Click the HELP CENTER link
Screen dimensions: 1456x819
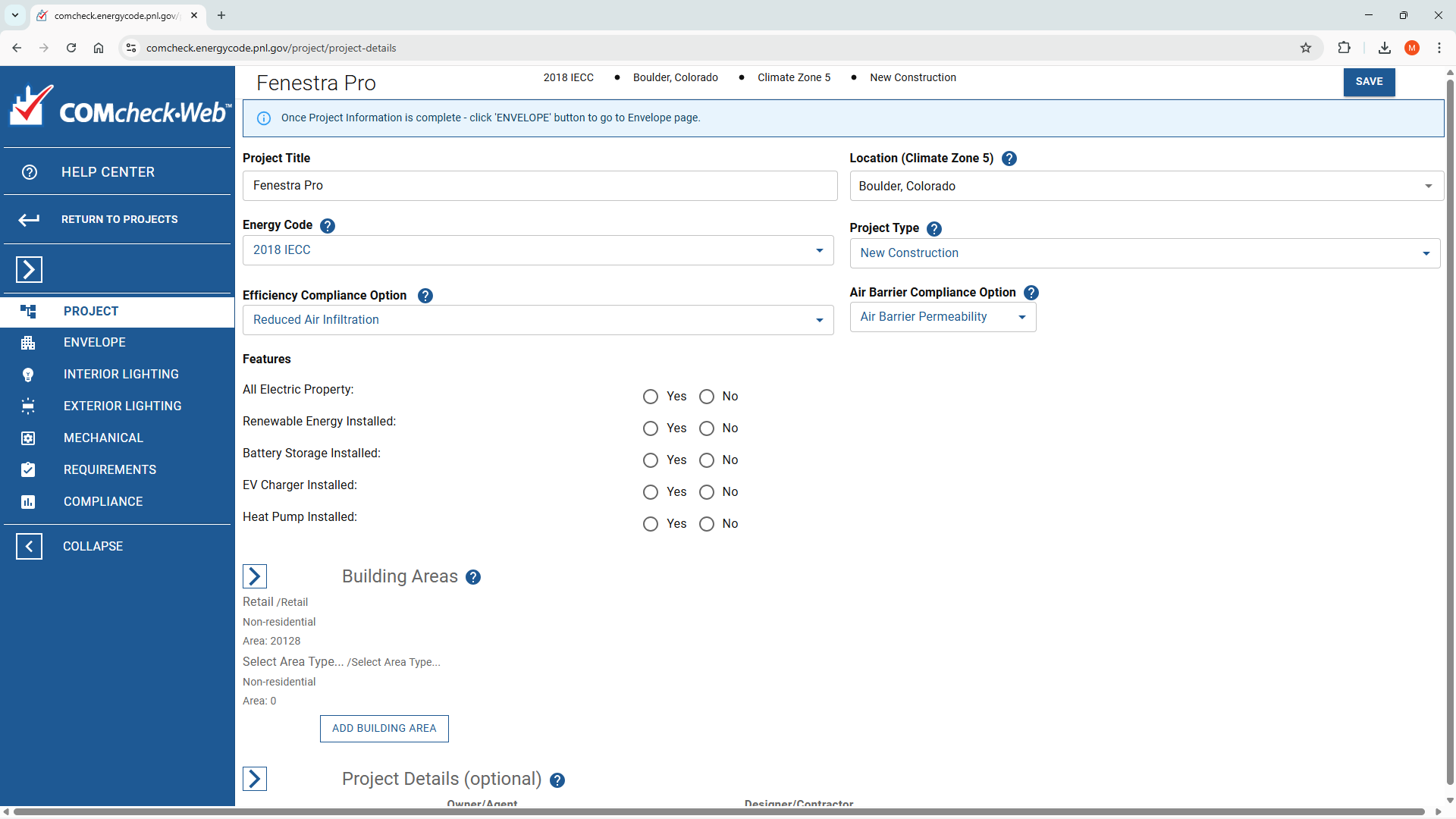coord(108,172)
